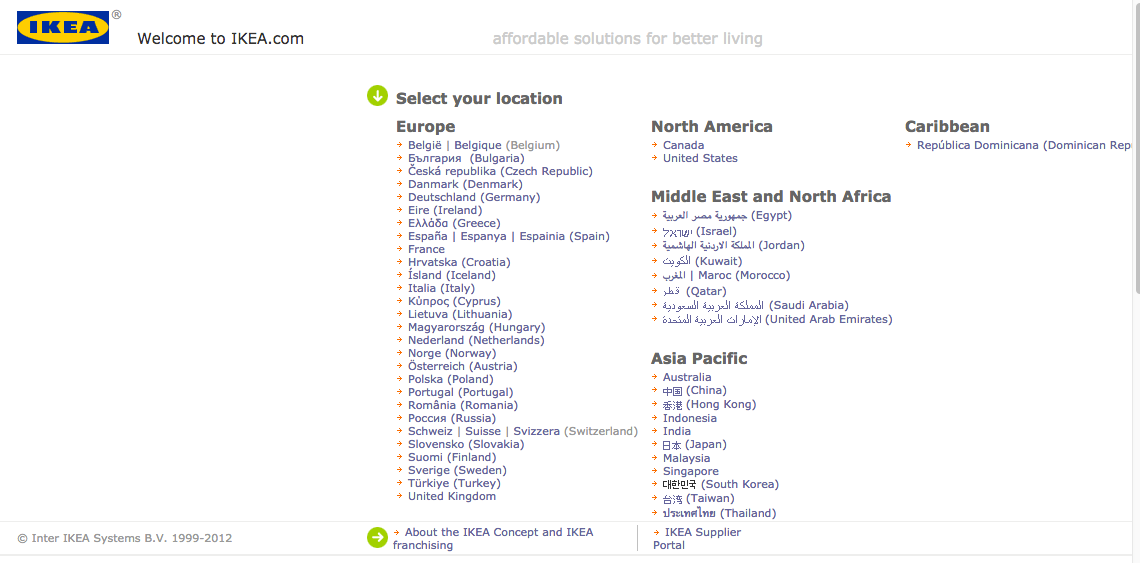
Task: Open the Belgique link for Belgium
Action: click(478, 145)
